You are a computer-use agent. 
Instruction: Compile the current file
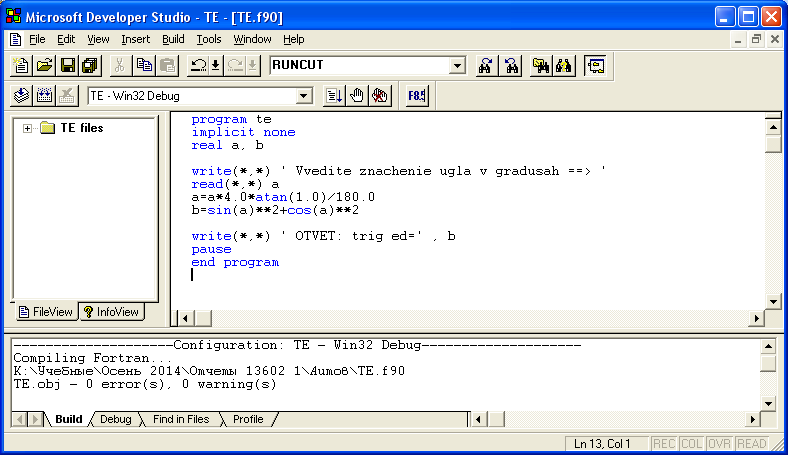21,96
